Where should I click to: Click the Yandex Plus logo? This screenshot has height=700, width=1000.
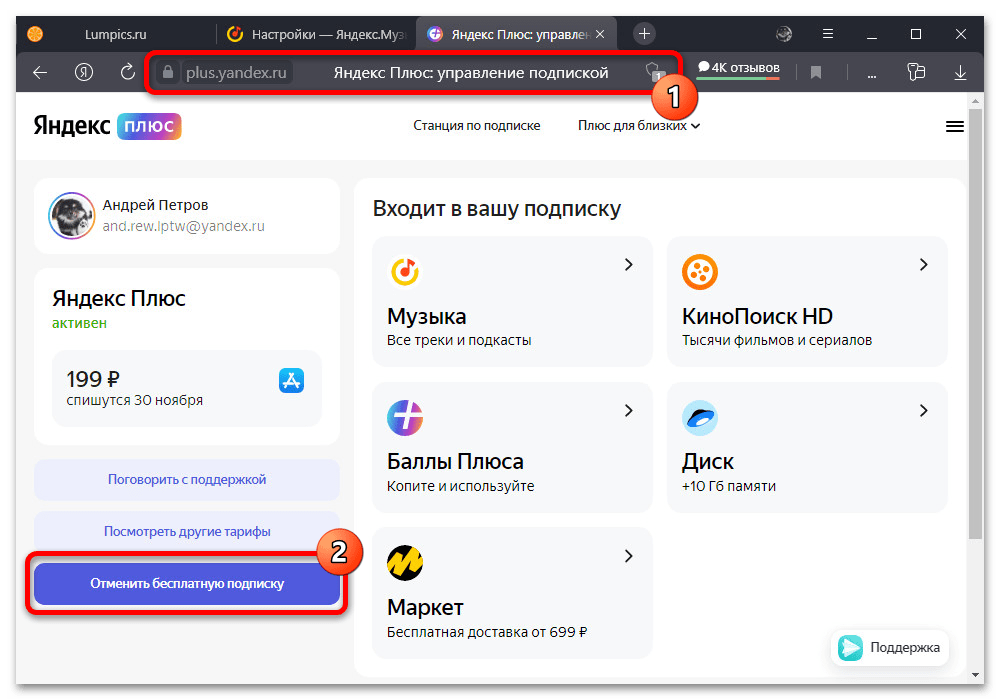[107, 126]
